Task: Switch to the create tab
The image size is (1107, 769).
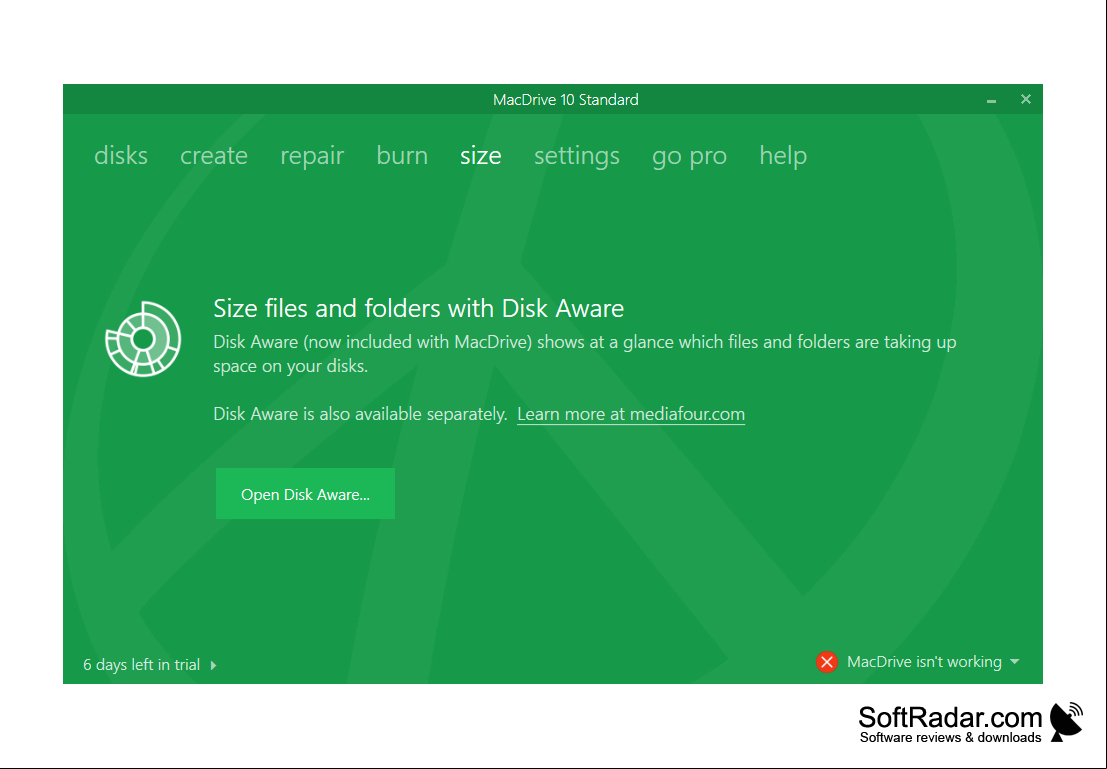Action: [214, 155]
